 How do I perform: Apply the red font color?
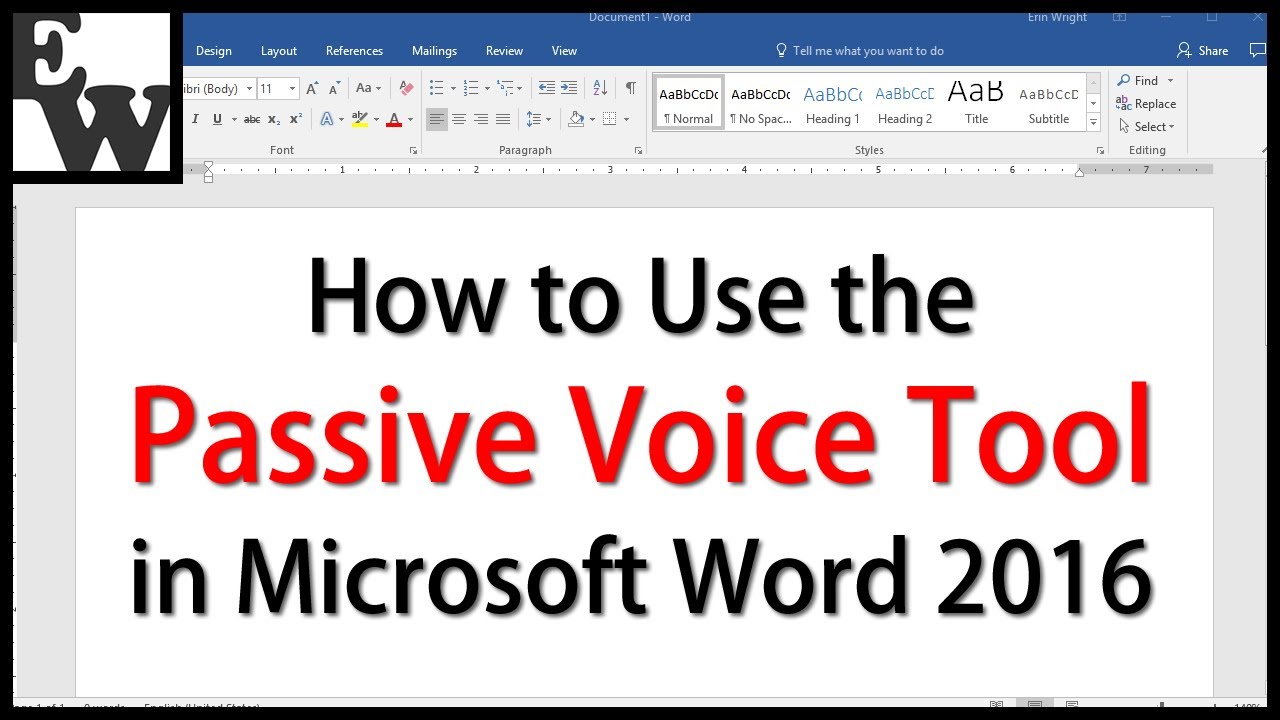(394, 119)
